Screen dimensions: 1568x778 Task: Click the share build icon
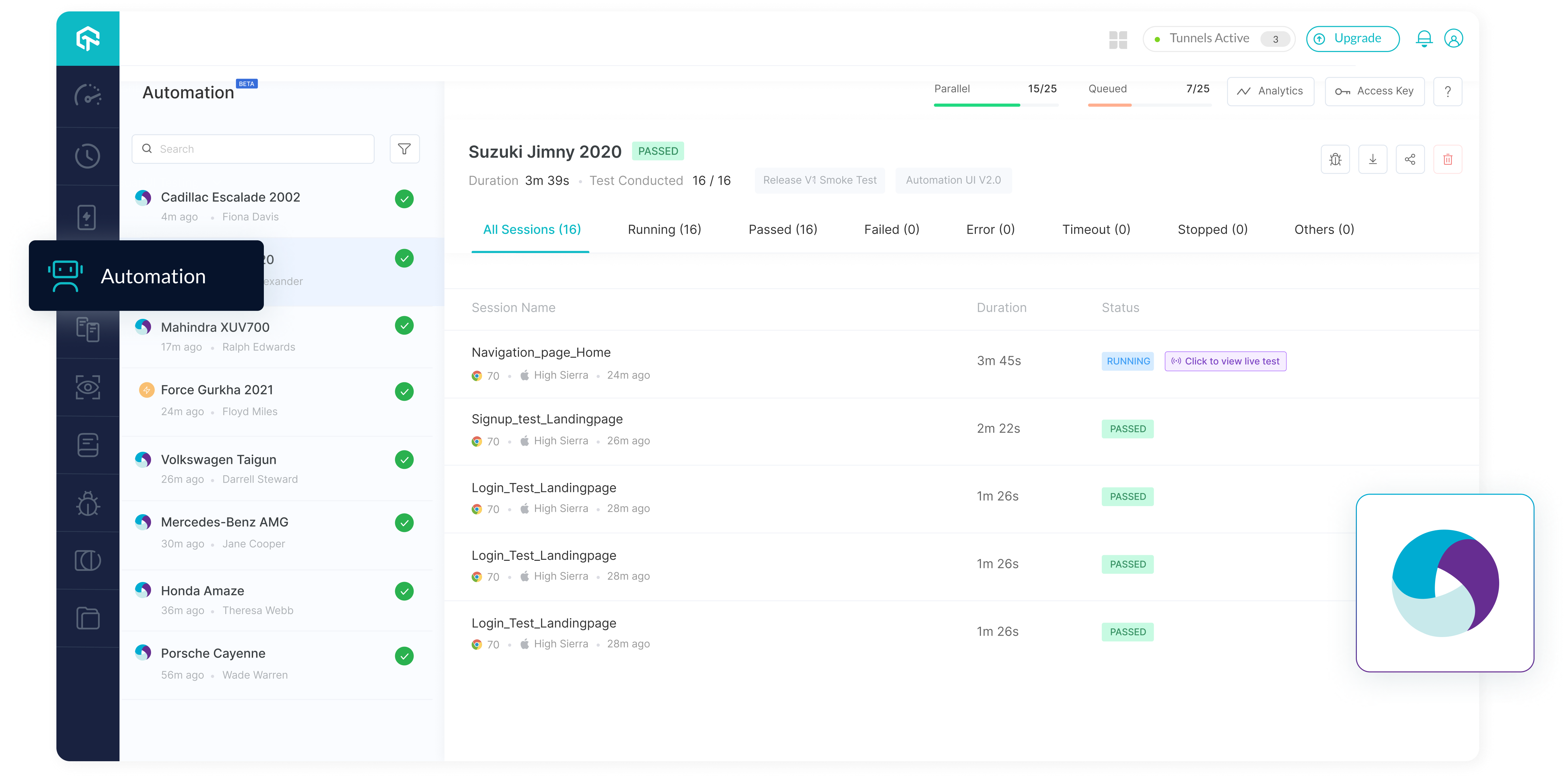pyautogui.click(x=1410, y=159)
